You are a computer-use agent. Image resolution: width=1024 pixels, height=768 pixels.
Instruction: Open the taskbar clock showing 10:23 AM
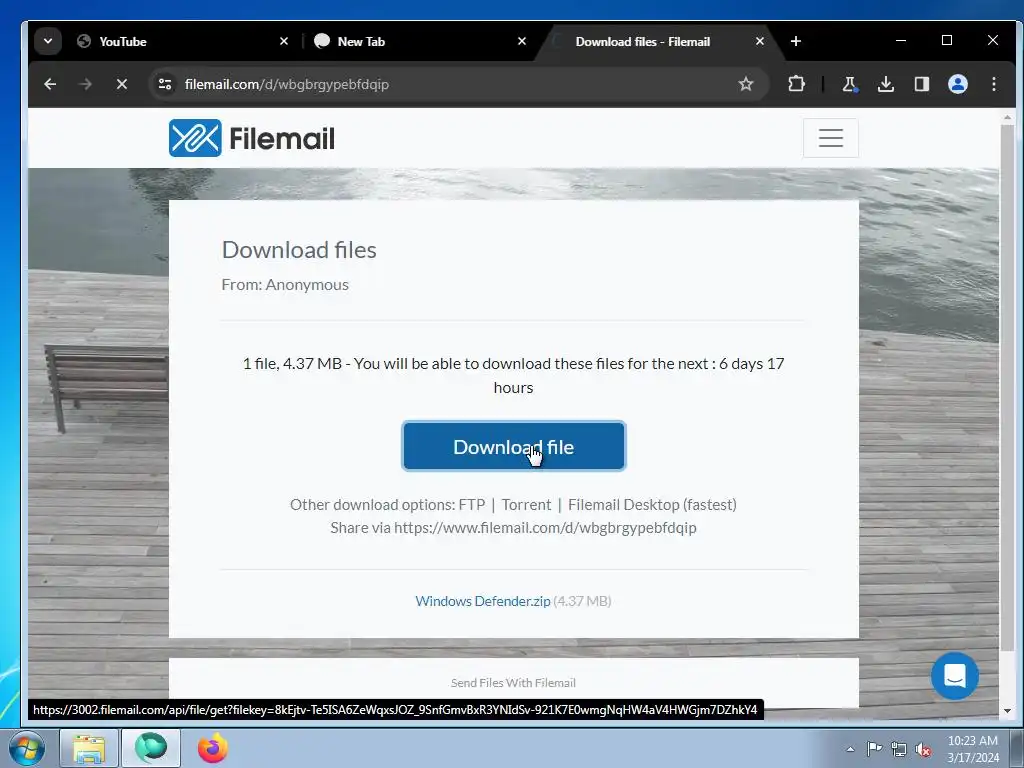(972, 749)
